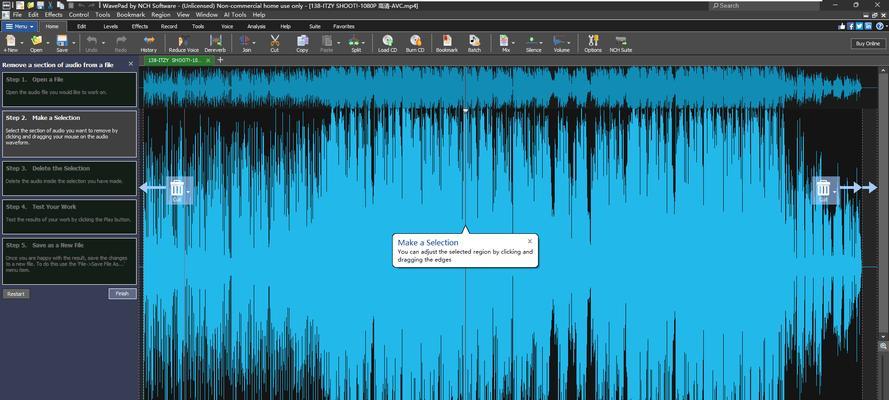The height and width of the screenshot is (400, 889).
Task: Expand the Open button dropdown arrow
Action: (47, 42)
